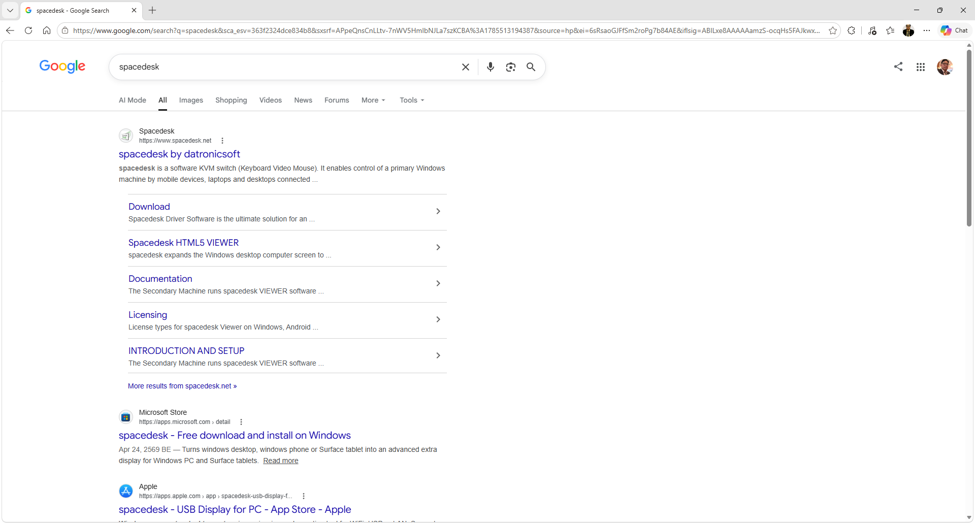Click the page vertical scrollbar thumb

969,138
